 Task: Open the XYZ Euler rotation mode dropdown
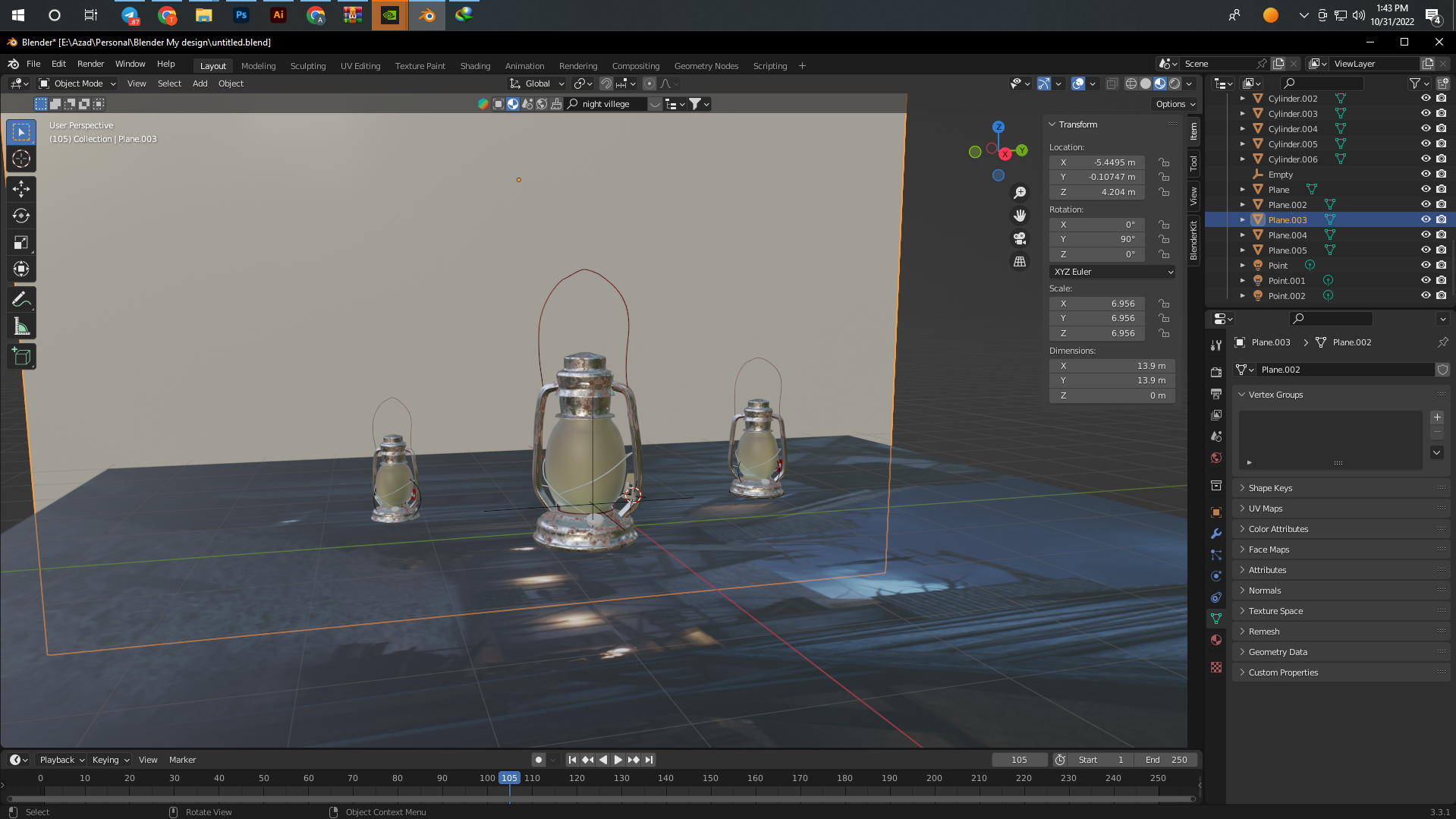[1112, 272]
